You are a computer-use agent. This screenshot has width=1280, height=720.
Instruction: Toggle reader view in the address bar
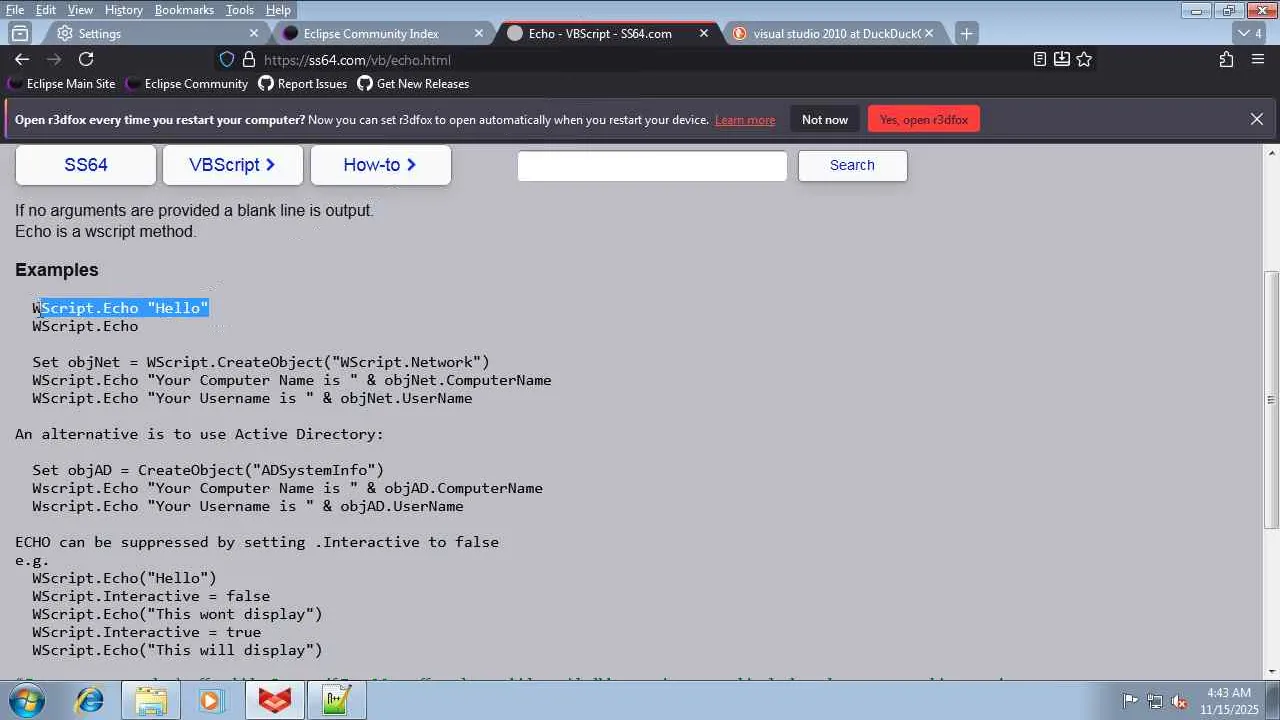coord(1040,59)
